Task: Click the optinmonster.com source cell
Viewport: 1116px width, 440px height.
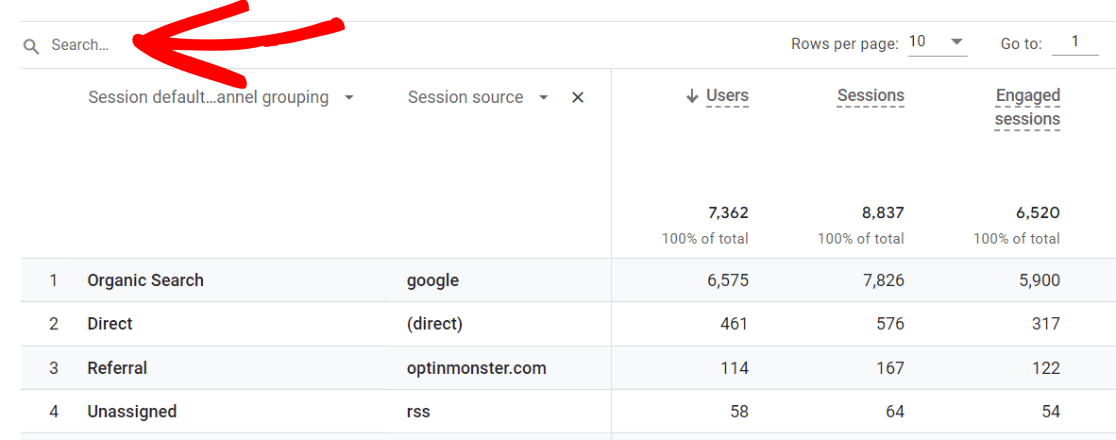Action: pos(476,368)
